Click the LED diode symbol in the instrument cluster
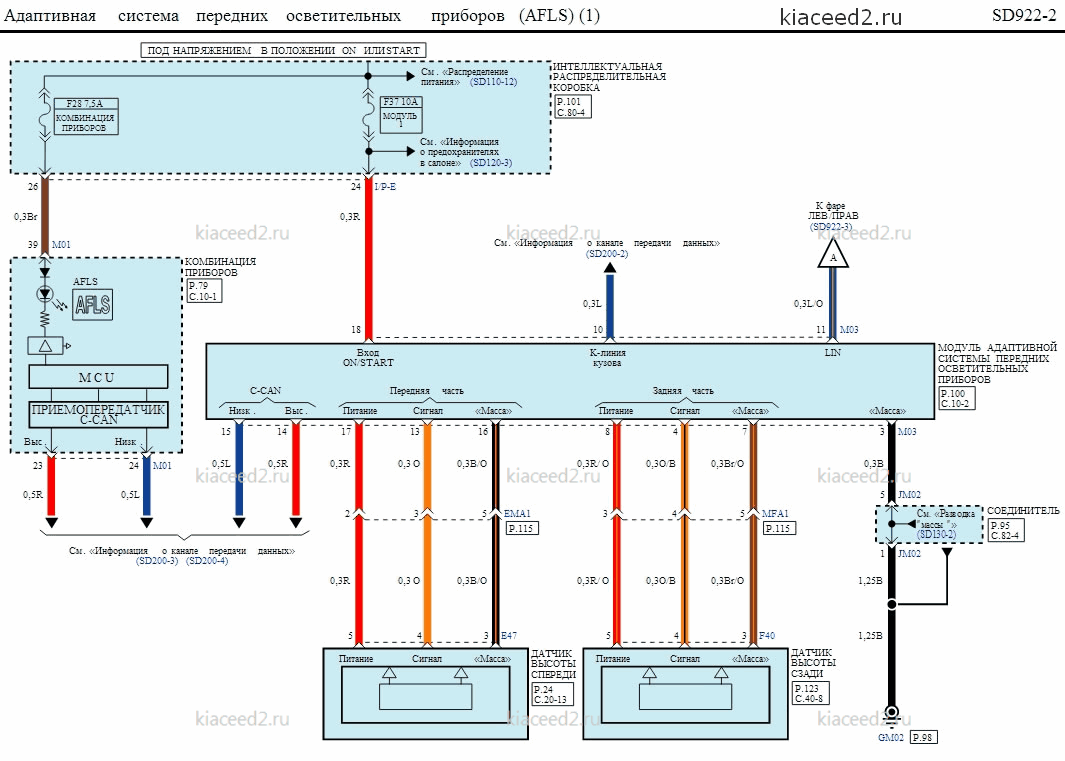This screenshot has width=1065, height=761. click(46, 295)
